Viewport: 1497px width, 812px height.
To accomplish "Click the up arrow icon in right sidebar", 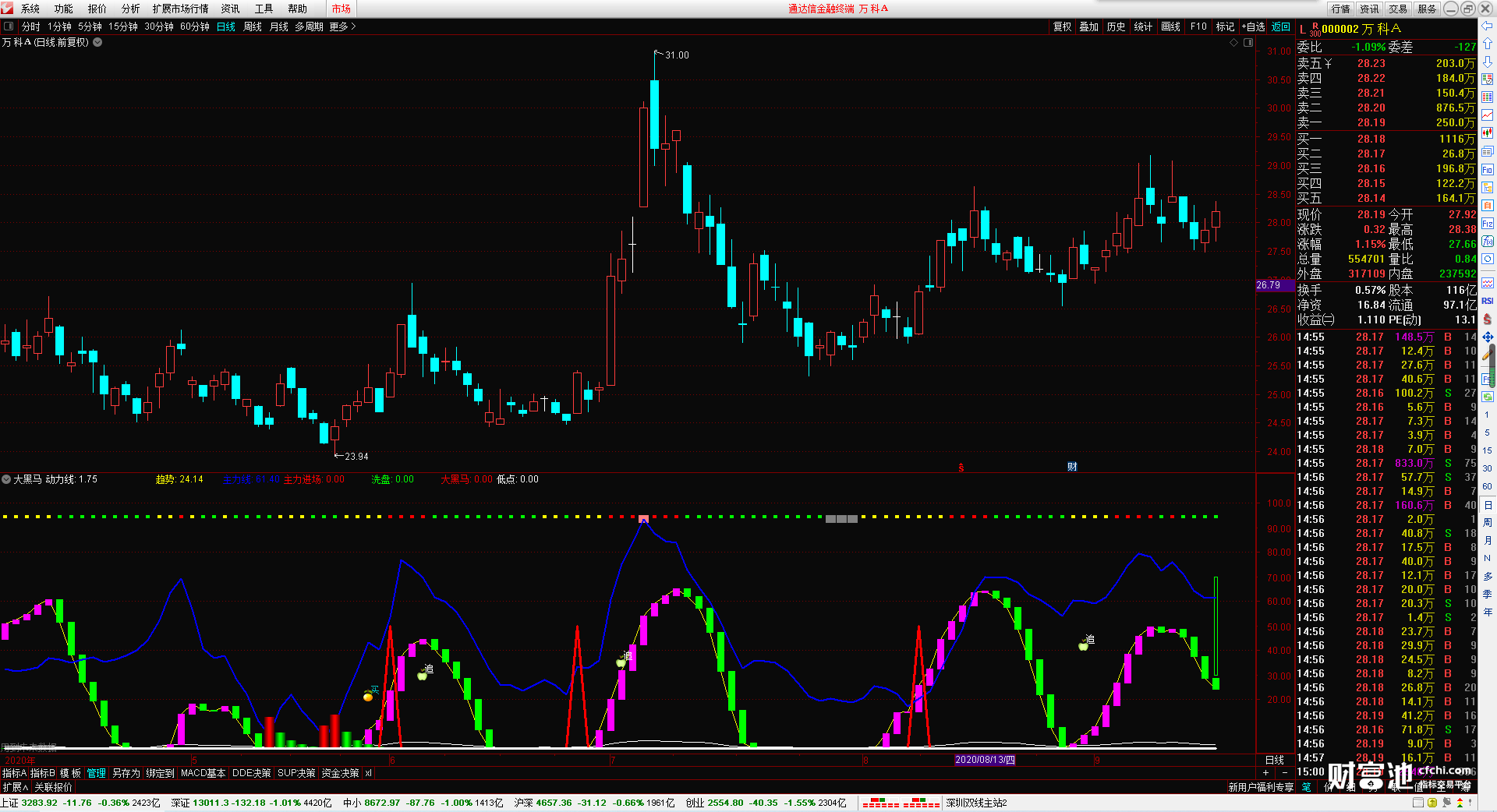I will click(x=1488, y=44).
